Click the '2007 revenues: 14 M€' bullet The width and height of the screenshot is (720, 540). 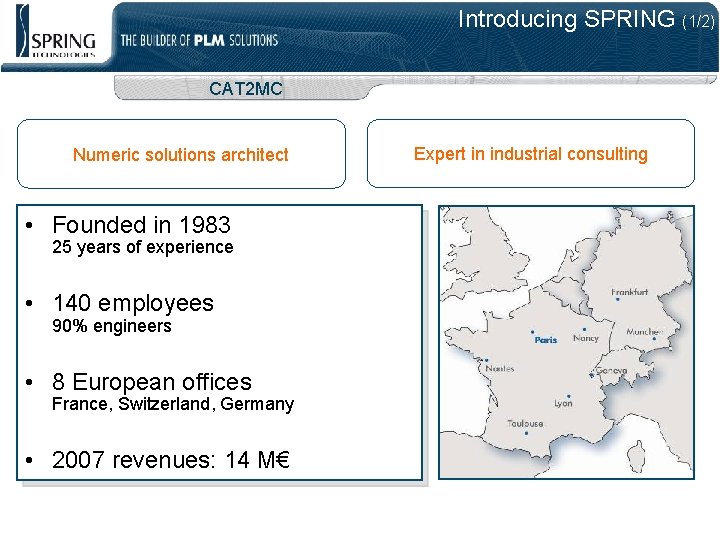pos(171,460)
